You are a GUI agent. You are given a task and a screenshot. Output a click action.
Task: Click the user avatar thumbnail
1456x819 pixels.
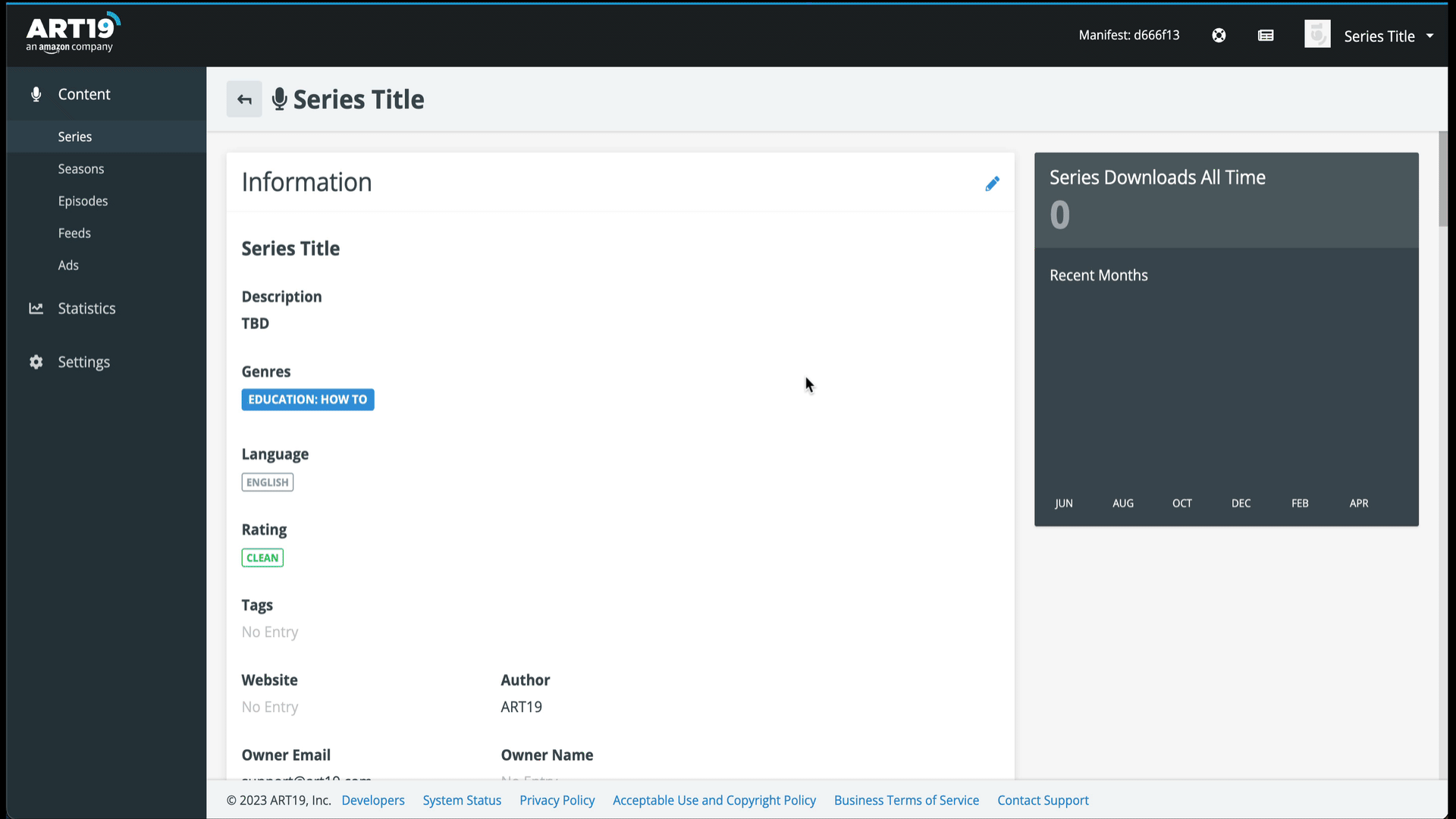pyautogui.click(x=1317, y=35)
